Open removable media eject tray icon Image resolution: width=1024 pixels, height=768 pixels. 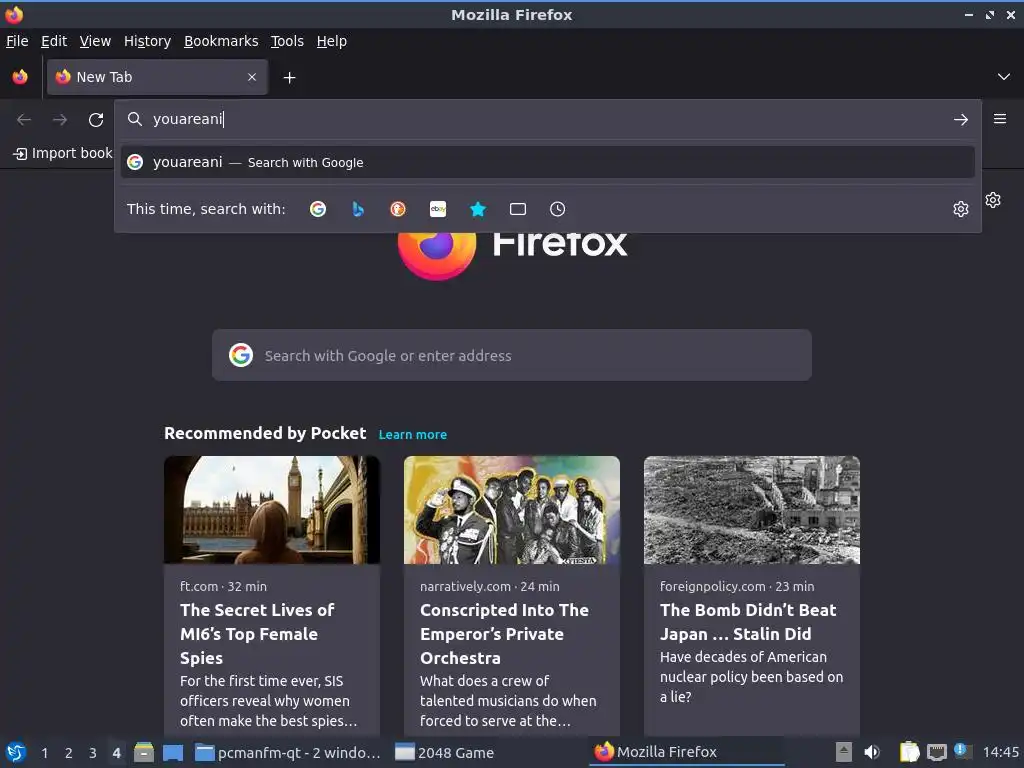coord(844,752)
